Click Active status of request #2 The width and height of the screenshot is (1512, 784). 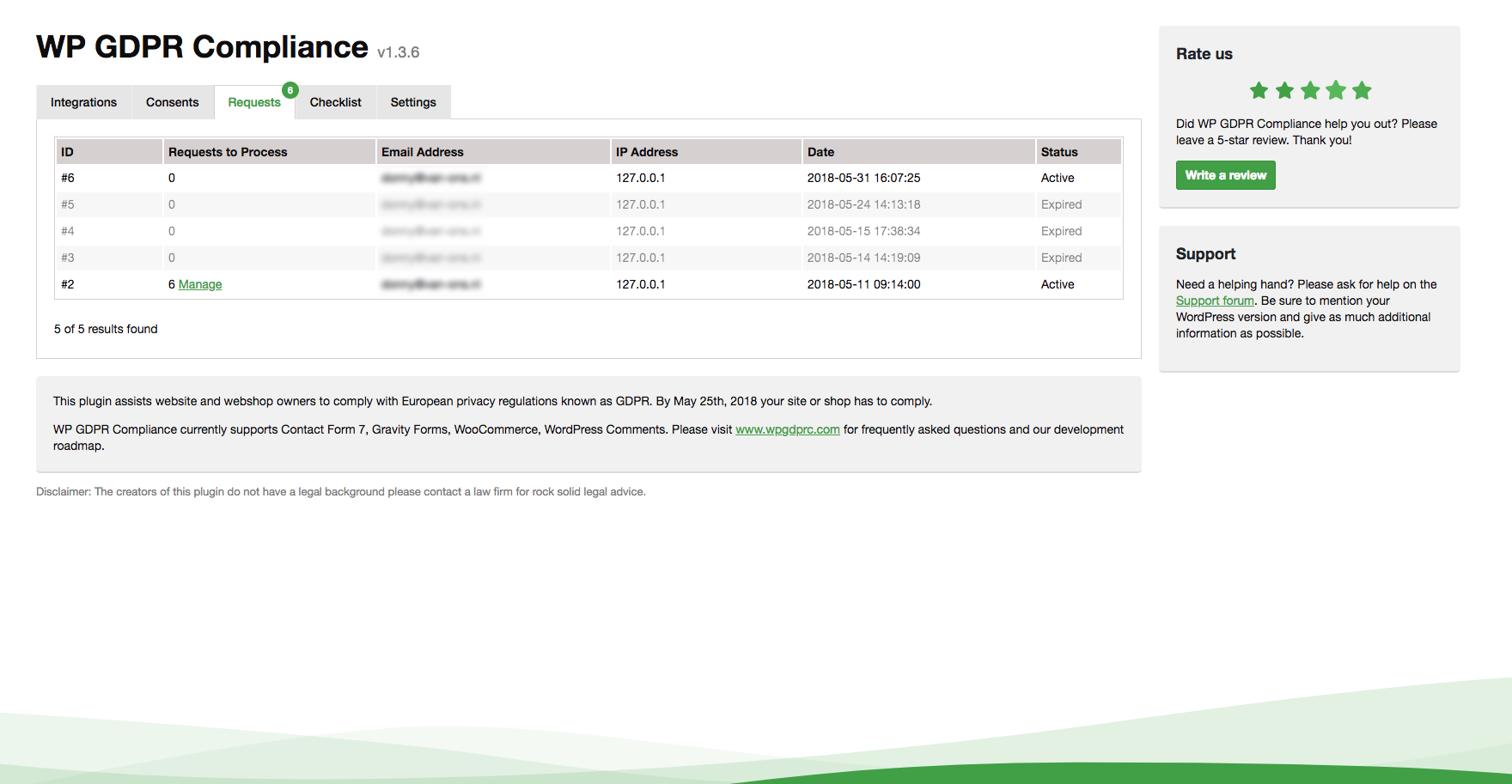(x=1058, y=284)
